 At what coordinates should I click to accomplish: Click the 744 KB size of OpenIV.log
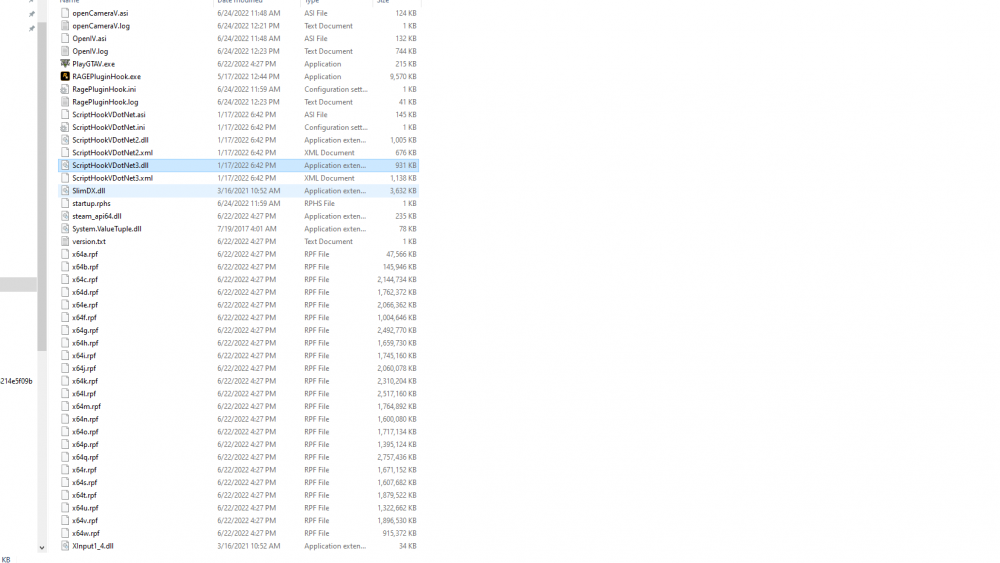click(406, 51)
